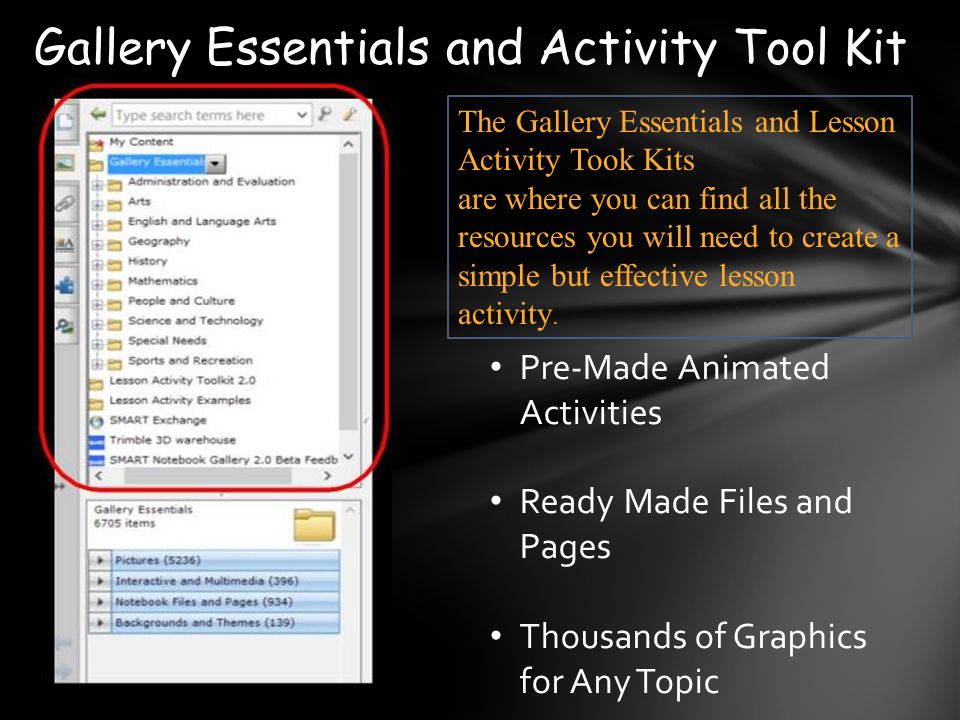
Task: Click horizontal scrollbar right arrow
Action: click(328, 476)
